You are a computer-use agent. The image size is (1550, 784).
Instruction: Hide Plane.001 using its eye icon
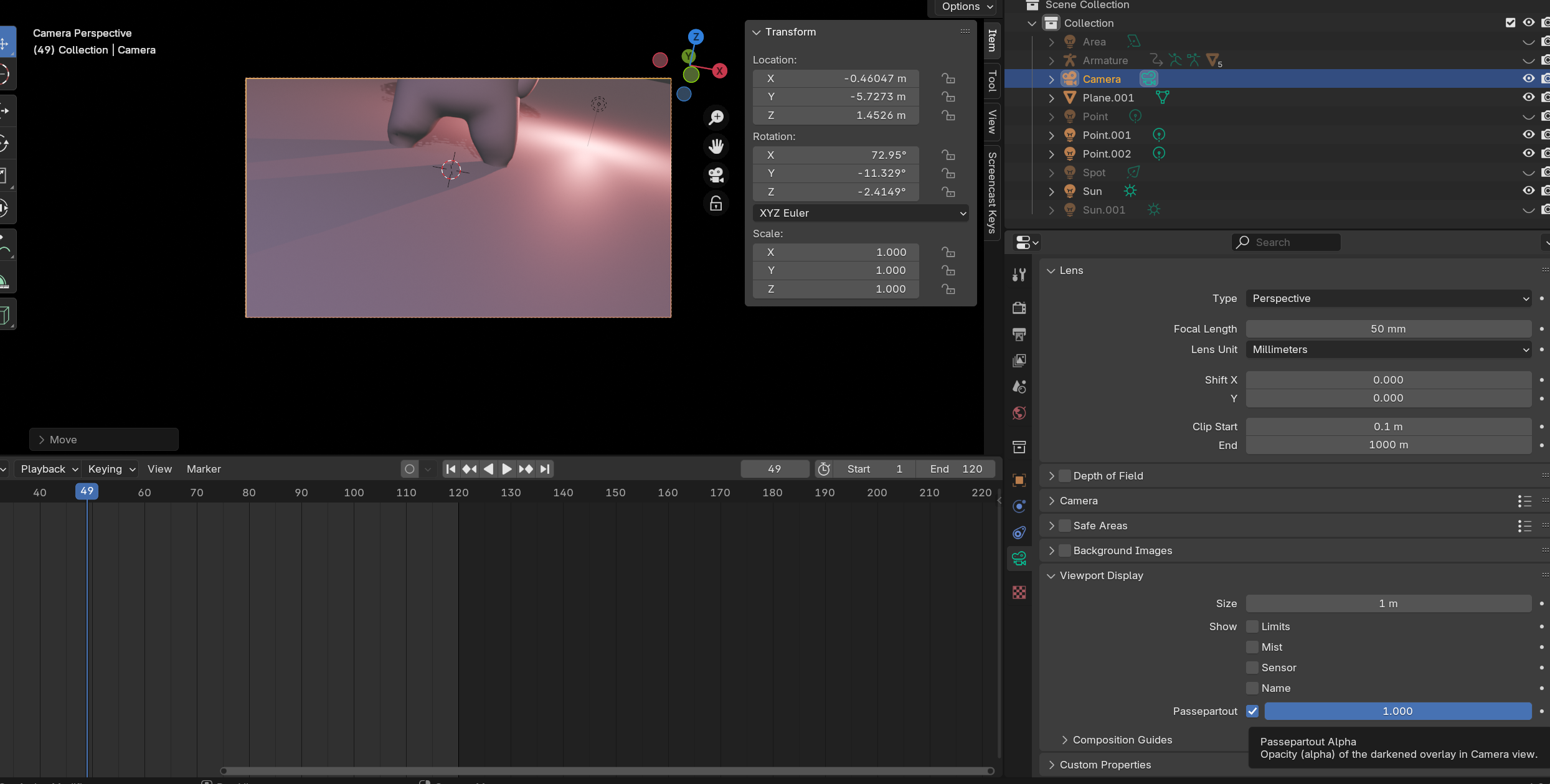coord(1528,97)
